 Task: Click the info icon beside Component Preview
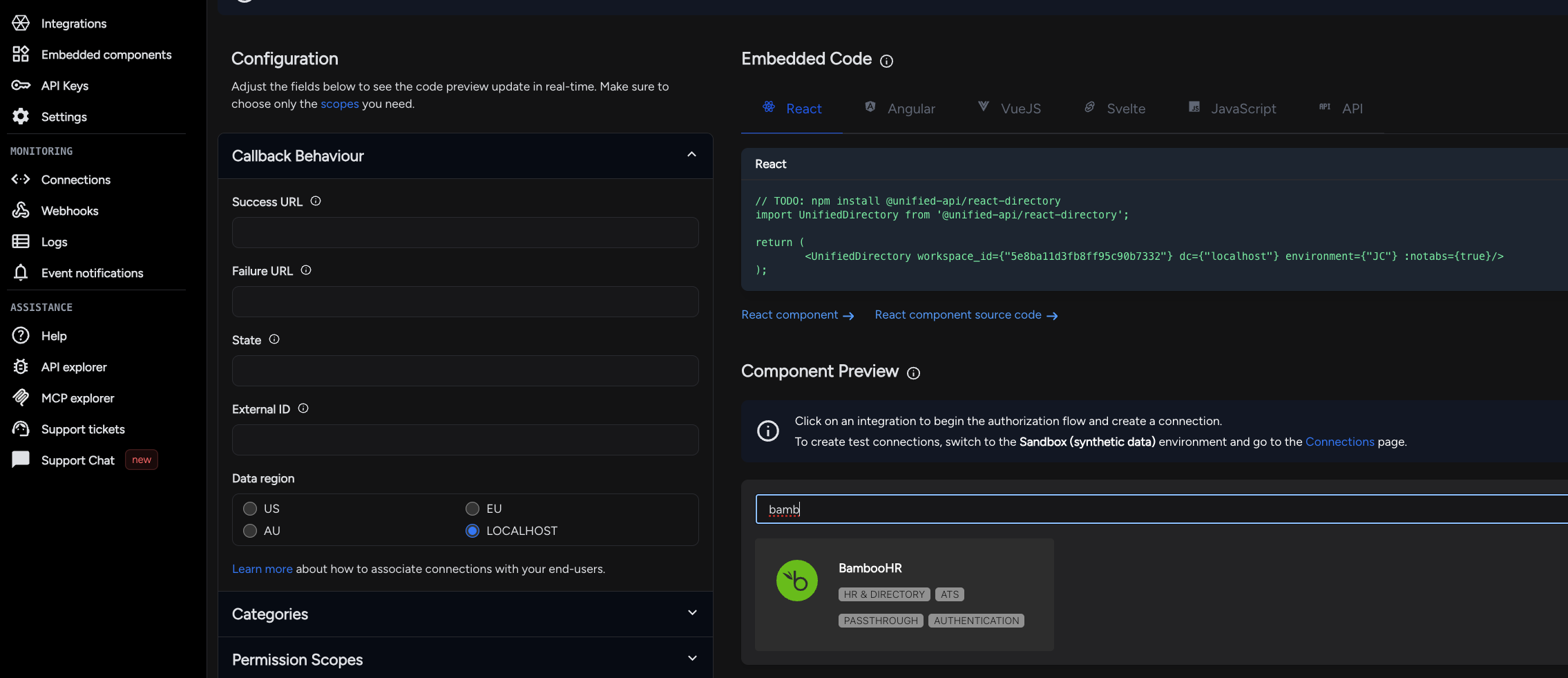pyautogui.click(x=913, y=373)
